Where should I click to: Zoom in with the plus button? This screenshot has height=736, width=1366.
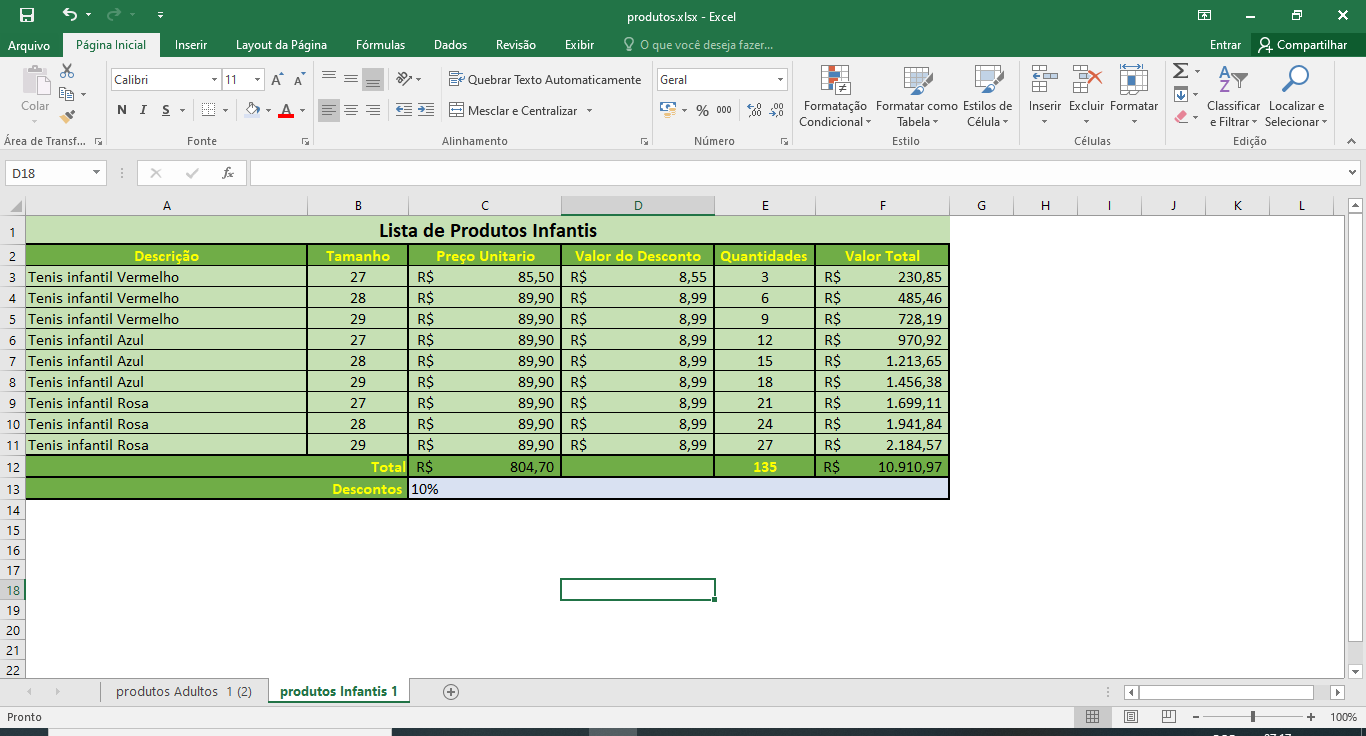pyautogui.click(x=1311, y=717)
